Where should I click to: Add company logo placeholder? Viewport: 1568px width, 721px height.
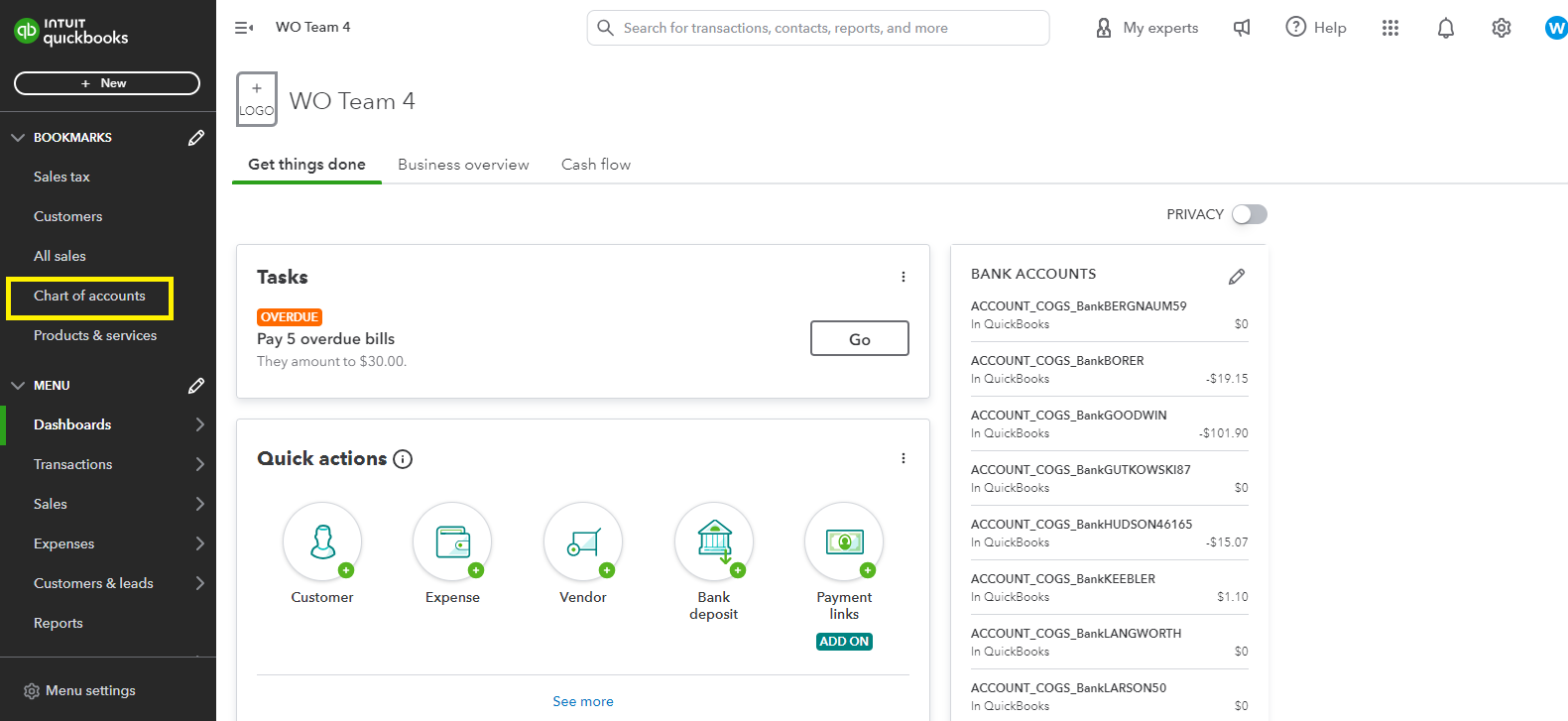(x=257, y=99)
